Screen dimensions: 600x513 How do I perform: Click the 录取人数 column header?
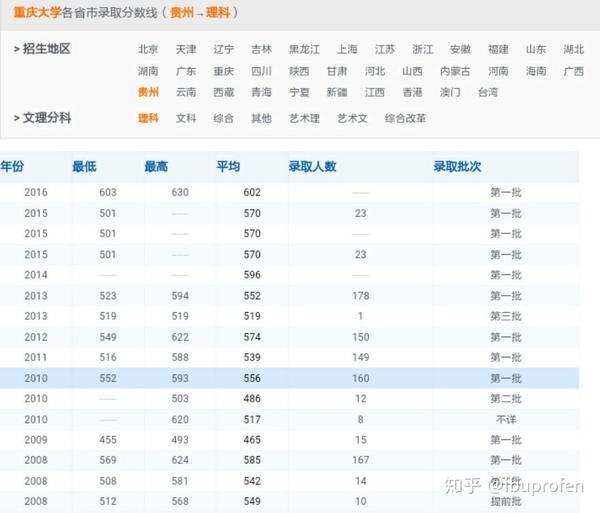coord(312,166)
